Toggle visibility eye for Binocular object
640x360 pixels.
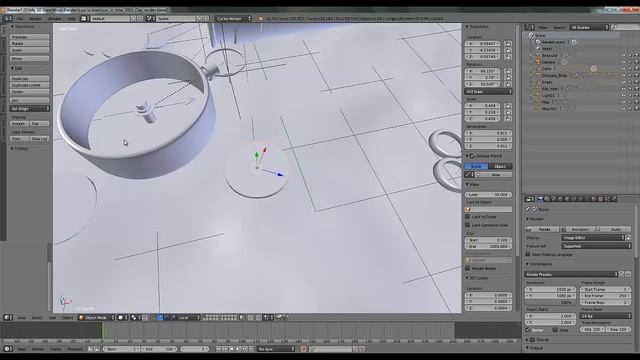click(623, 56)
